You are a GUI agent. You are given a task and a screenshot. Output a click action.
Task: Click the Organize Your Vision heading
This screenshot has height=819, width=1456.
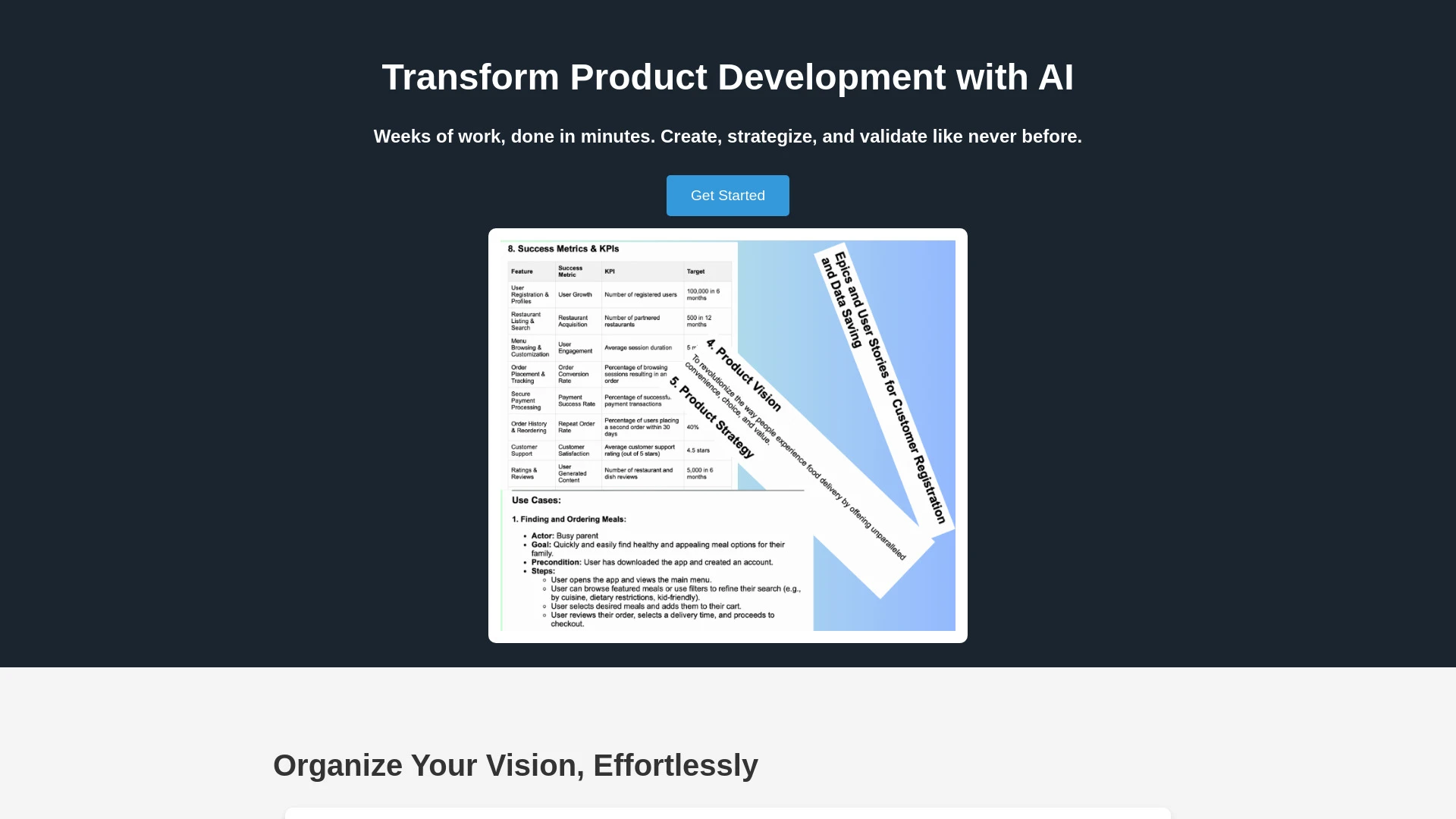coord(515,765)
